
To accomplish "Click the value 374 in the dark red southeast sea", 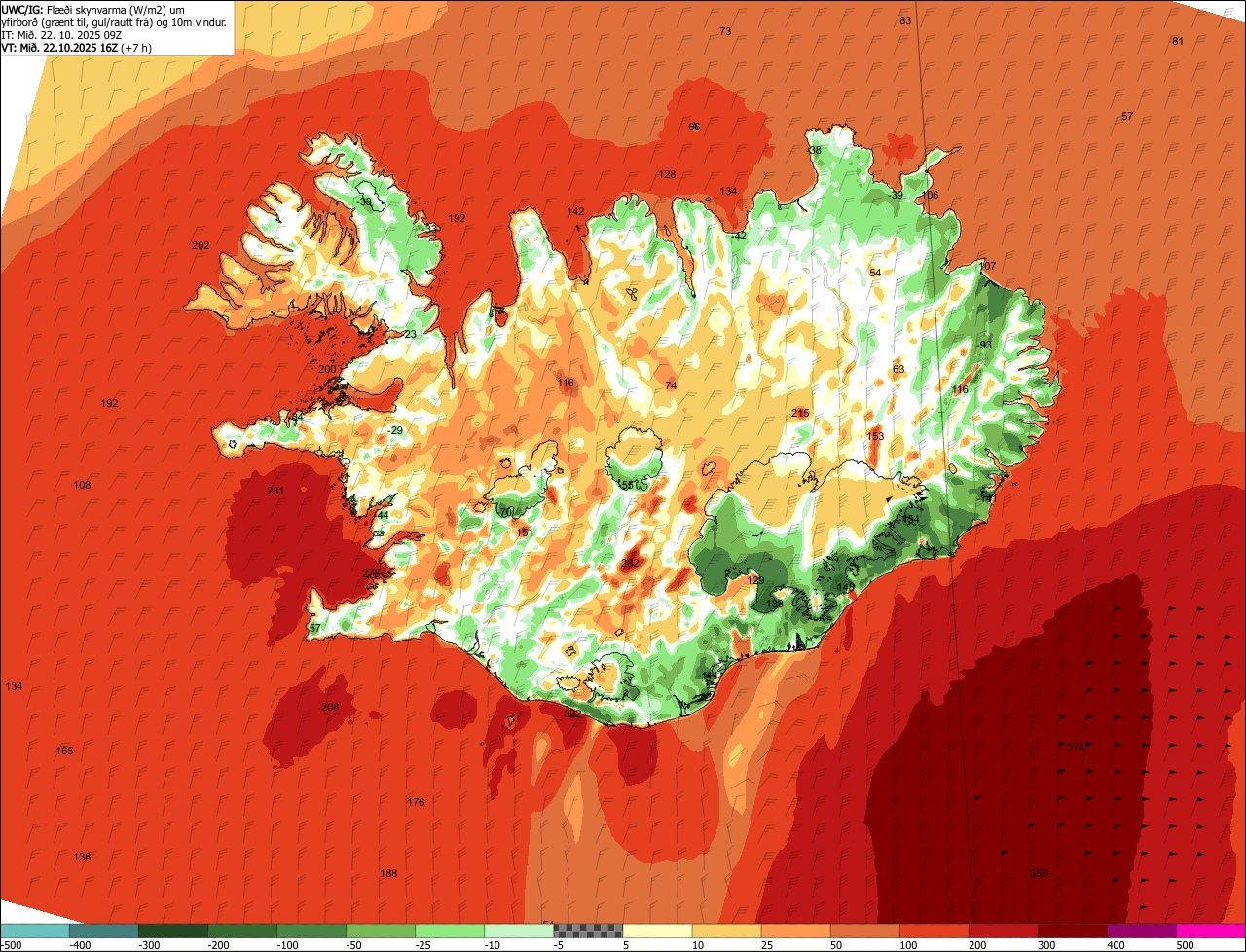I will point(1076,747).
